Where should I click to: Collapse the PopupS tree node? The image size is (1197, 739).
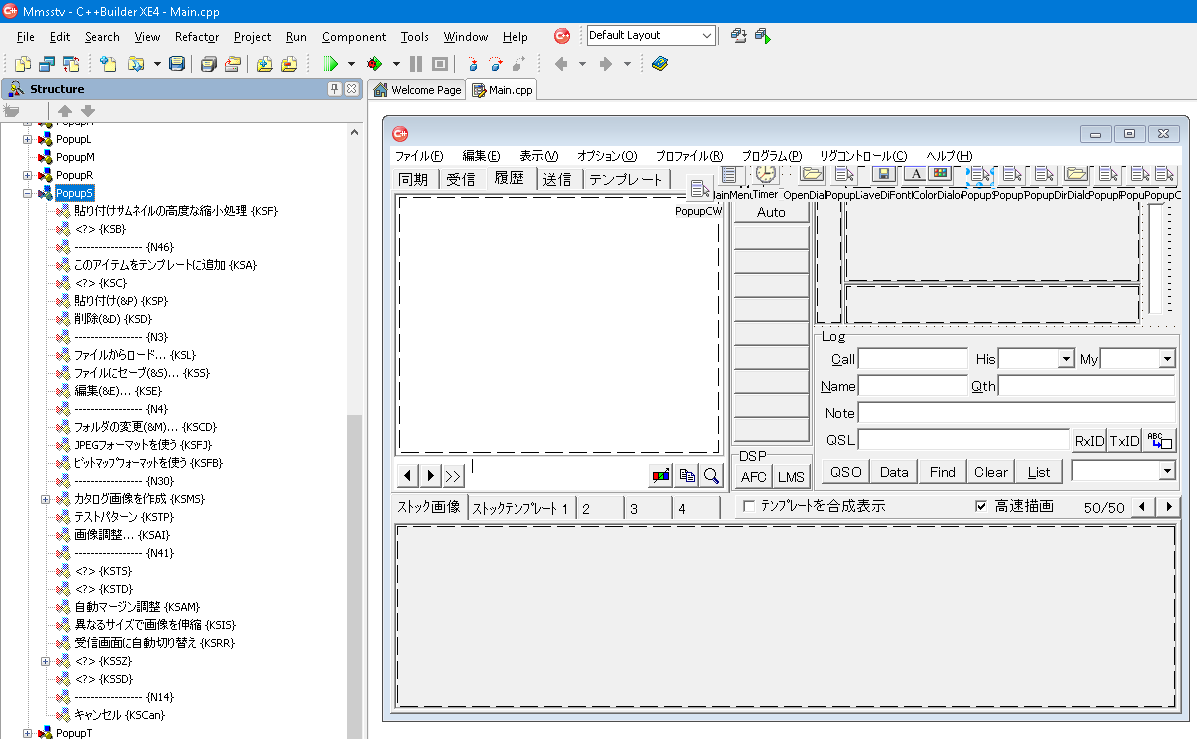[x=28, y=193]
